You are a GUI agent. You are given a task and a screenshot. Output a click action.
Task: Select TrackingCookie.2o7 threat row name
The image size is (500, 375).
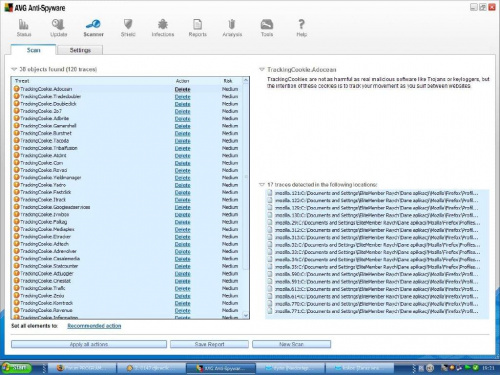click(x=41, y=111)
